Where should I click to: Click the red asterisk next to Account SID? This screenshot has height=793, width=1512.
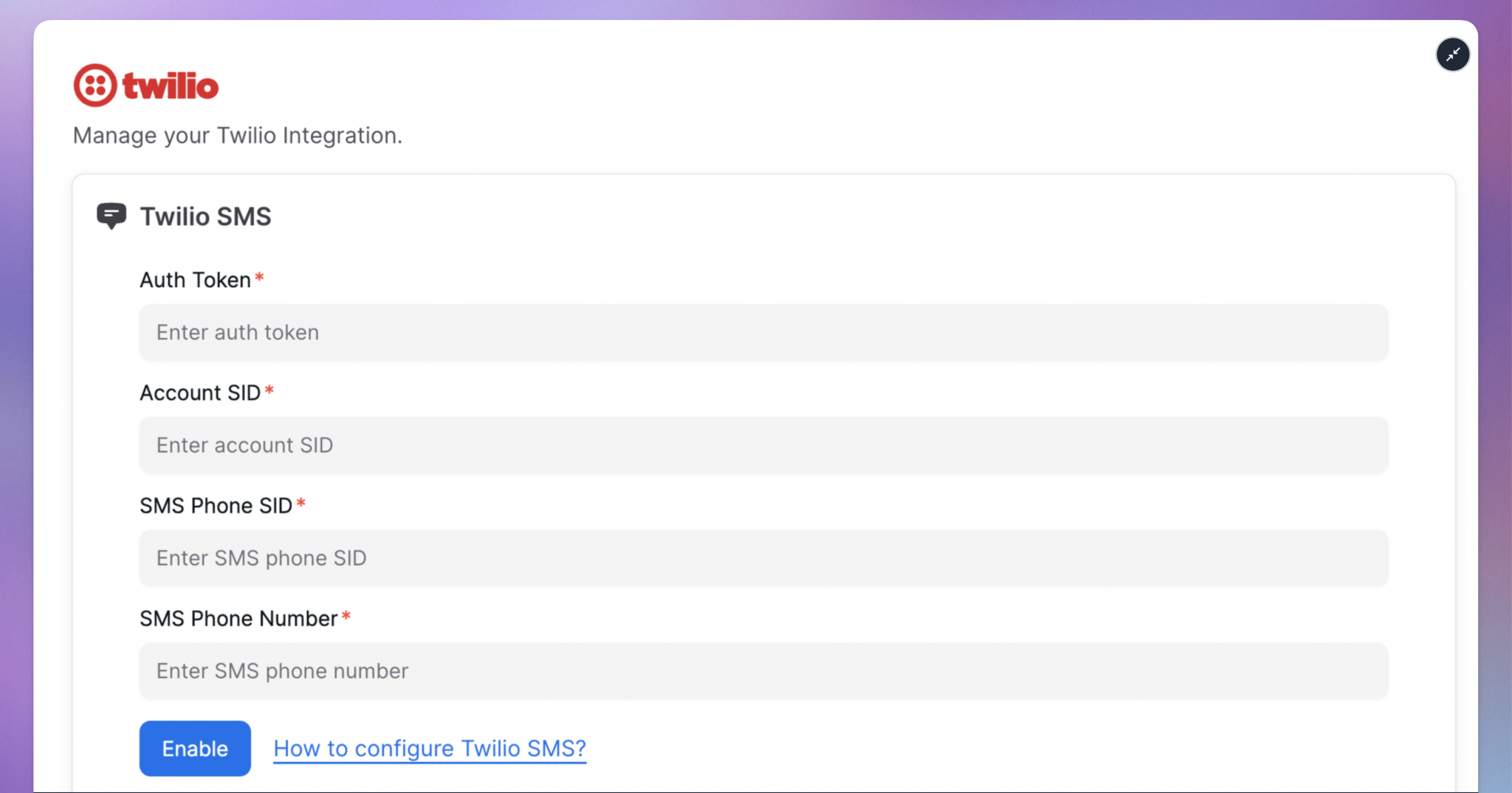tap(270, 390)
